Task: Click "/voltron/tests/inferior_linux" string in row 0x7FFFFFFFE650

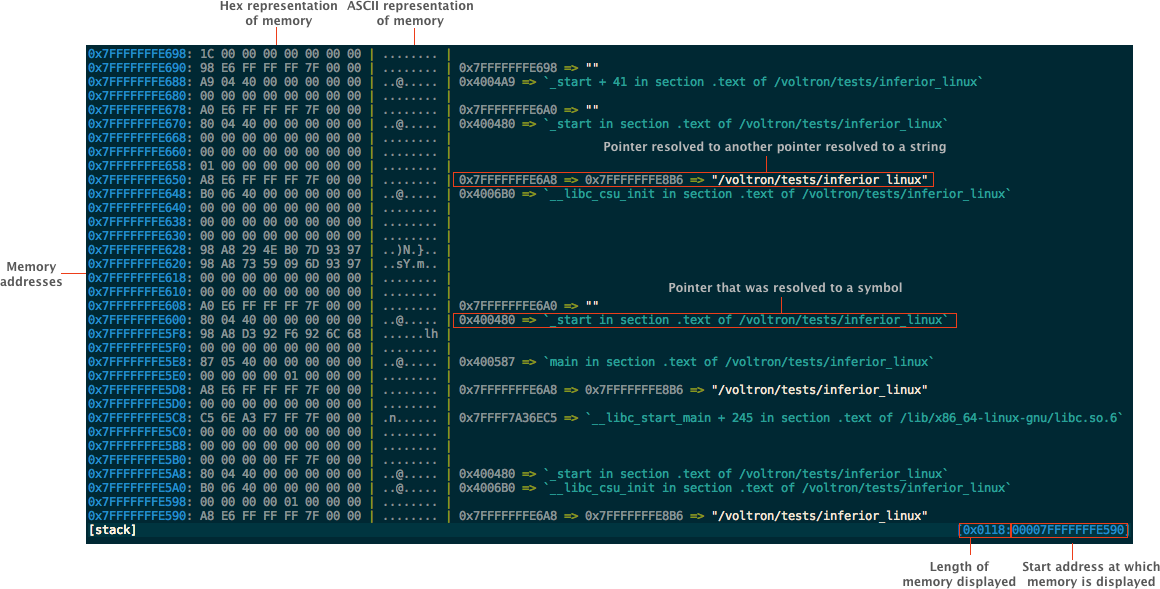Action: click(819, 180)
